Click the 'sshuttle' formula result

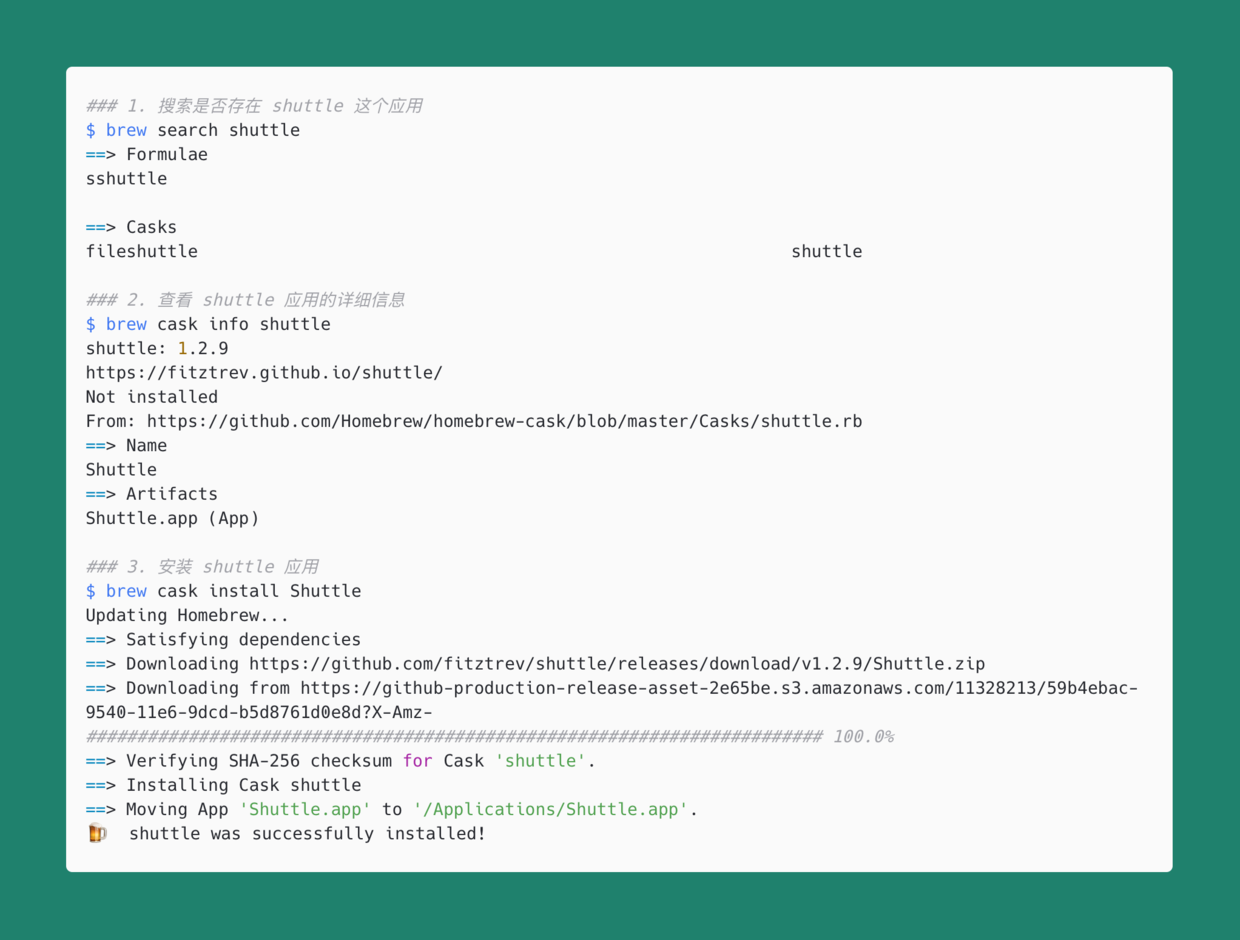[126, 179]
